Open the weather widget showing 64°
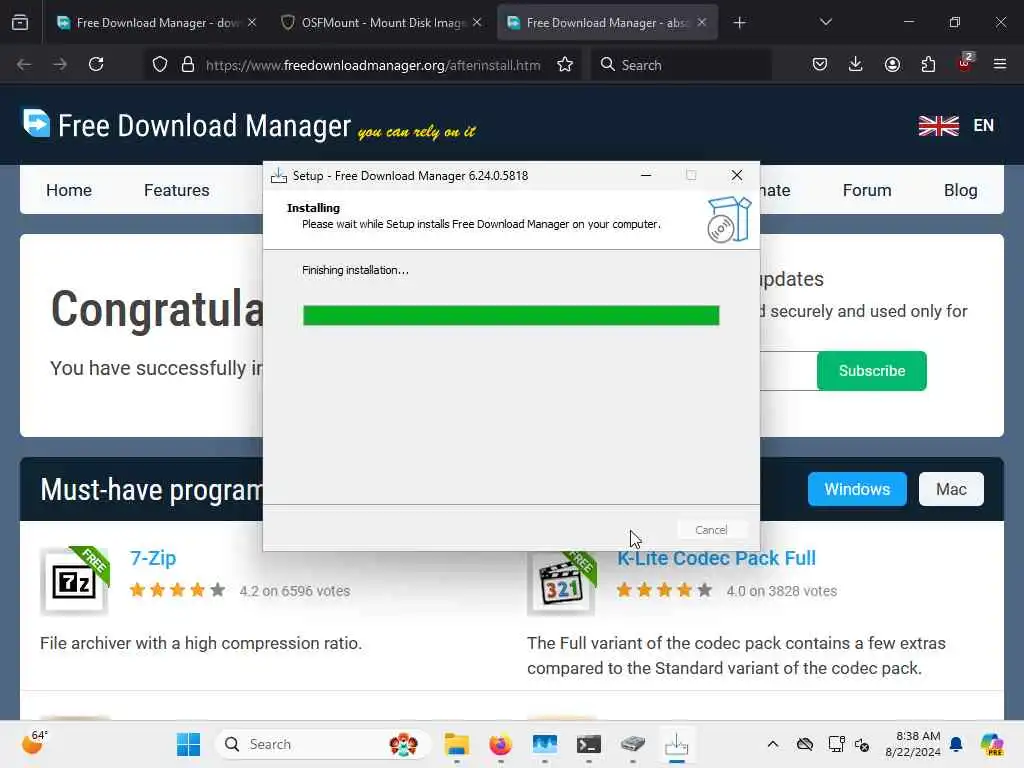Screen dimensions: 1024x768 tap(36, 743)
